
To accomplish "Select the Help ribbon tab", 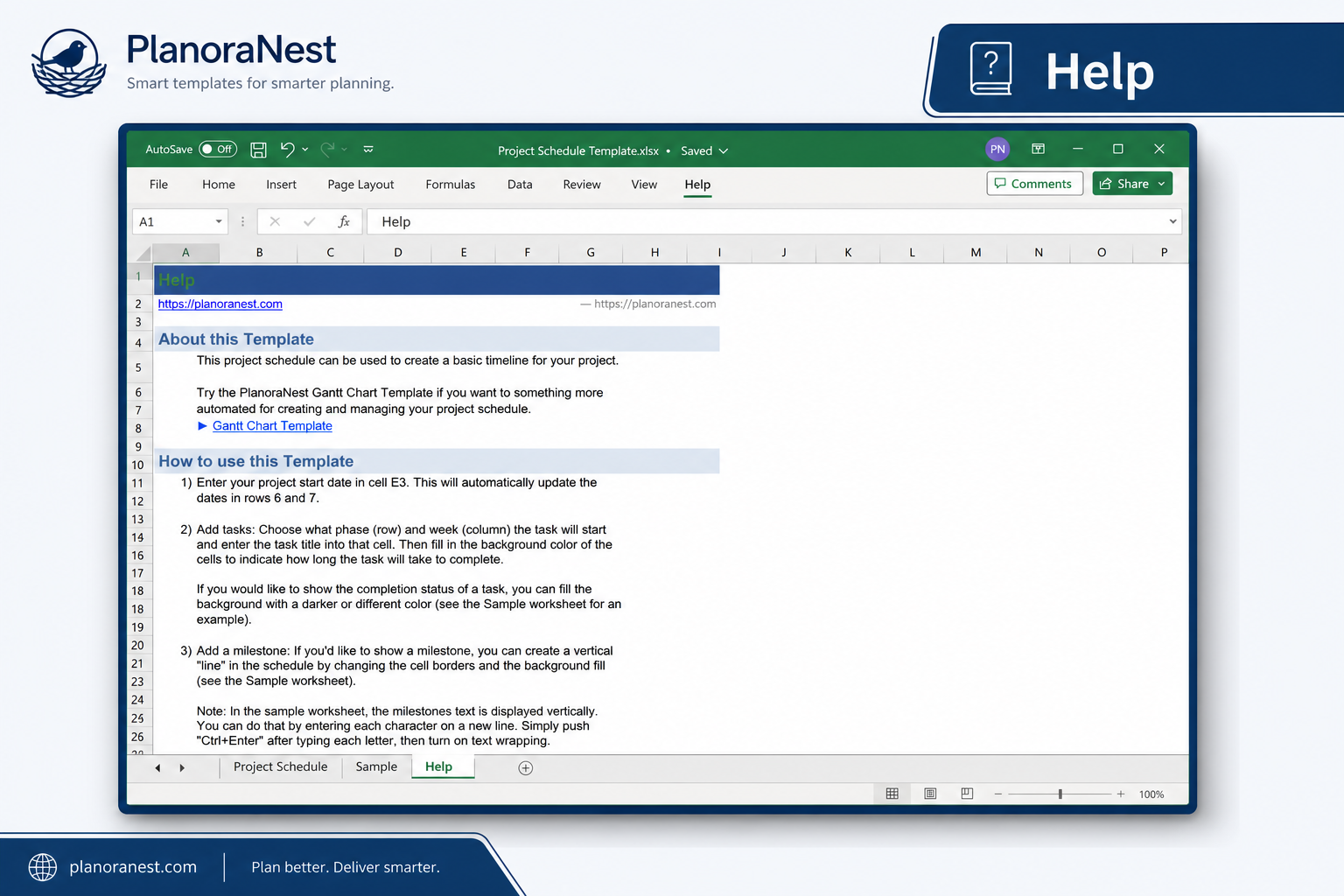I will coord(697,185).
